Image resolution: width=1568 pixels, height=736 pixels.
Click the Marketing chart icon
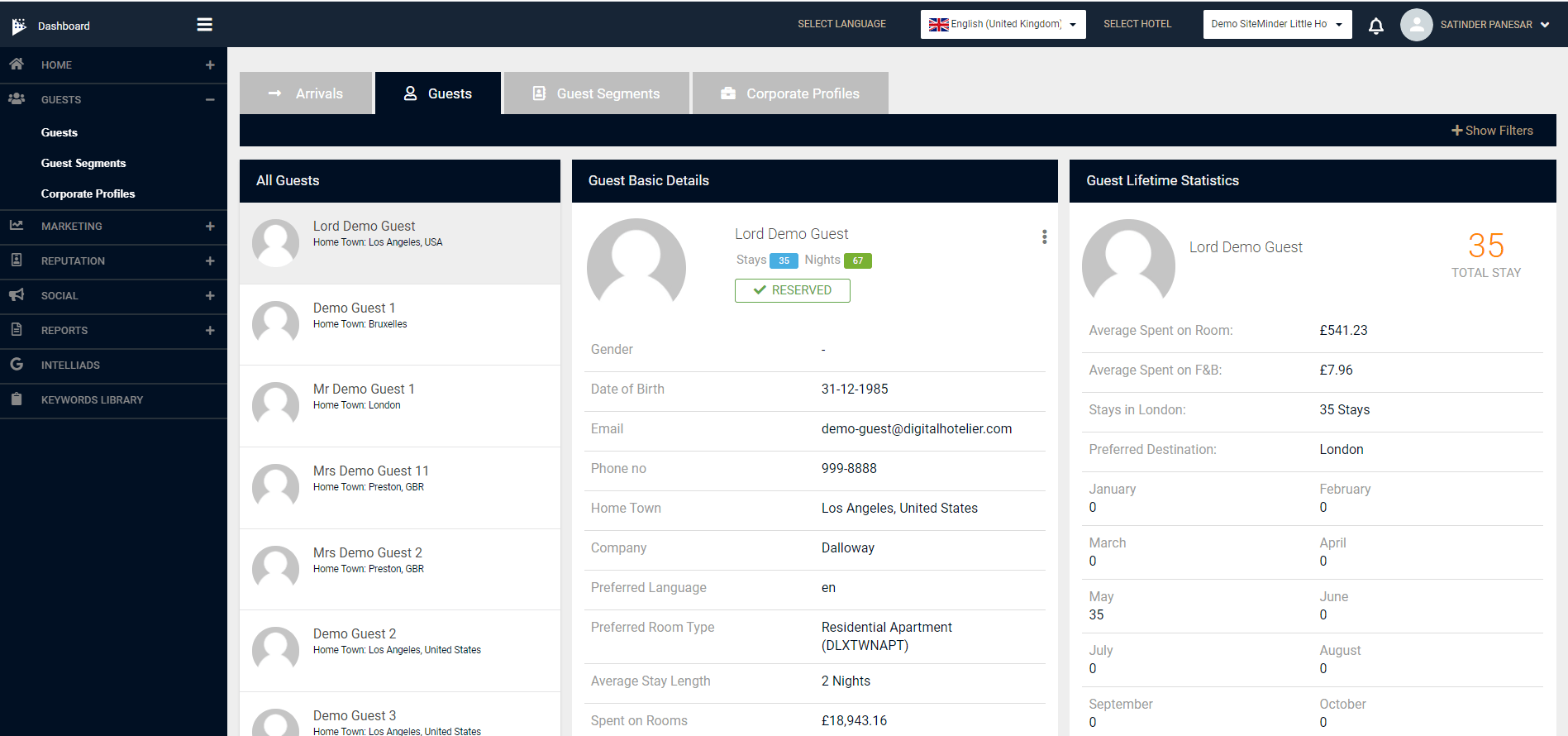[17, 225]
